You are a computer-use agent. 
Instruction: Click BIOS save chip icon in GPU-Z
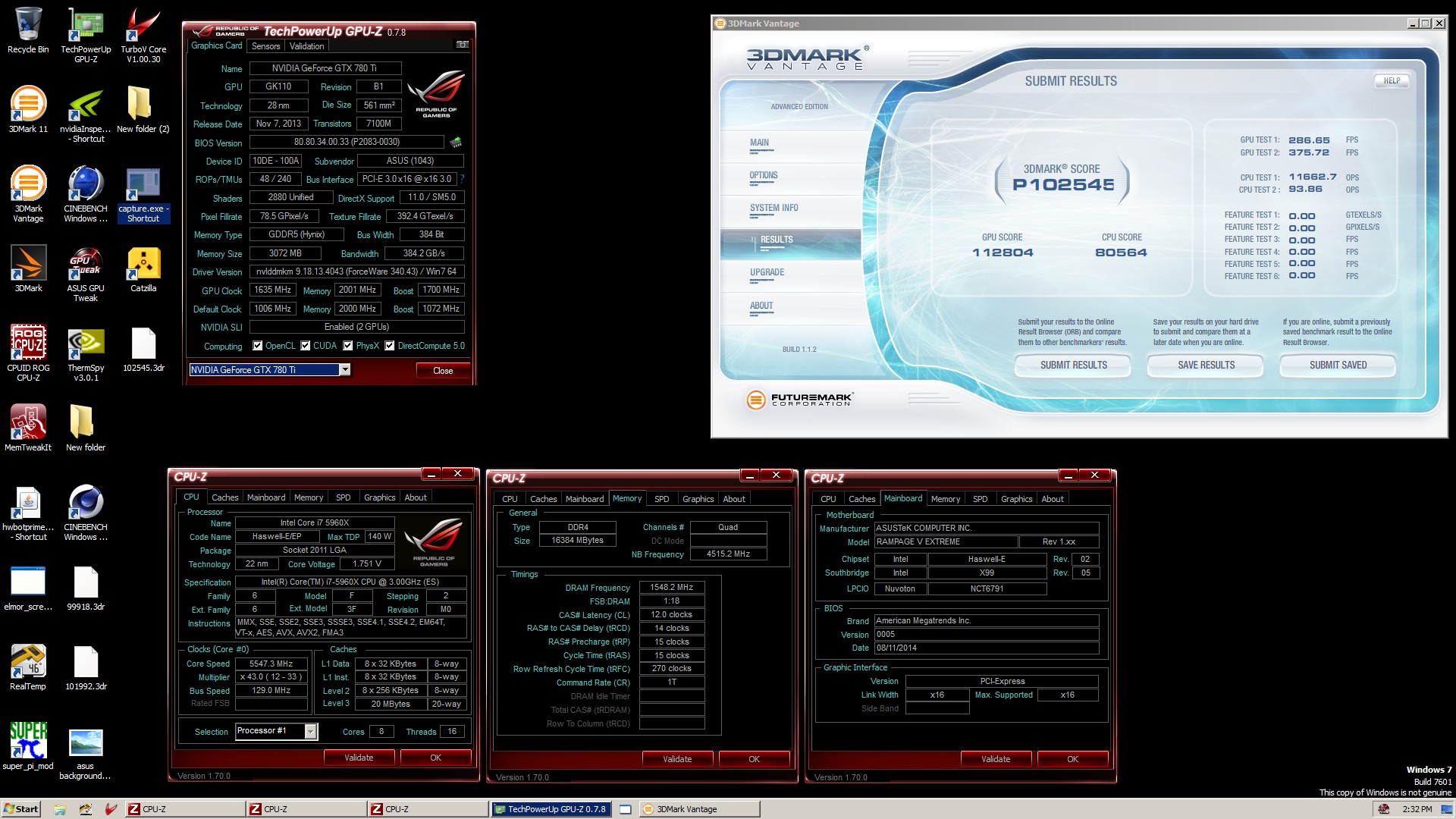(x=456, y=142)
